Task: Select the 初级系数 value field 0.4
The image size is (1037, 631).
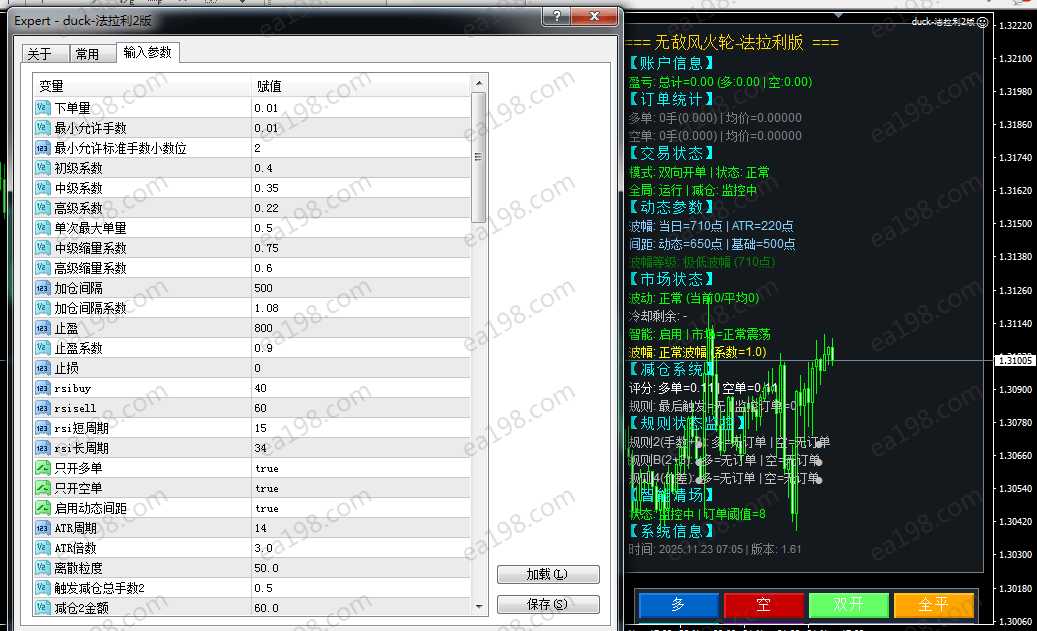Action: click(x=358, y=168)
